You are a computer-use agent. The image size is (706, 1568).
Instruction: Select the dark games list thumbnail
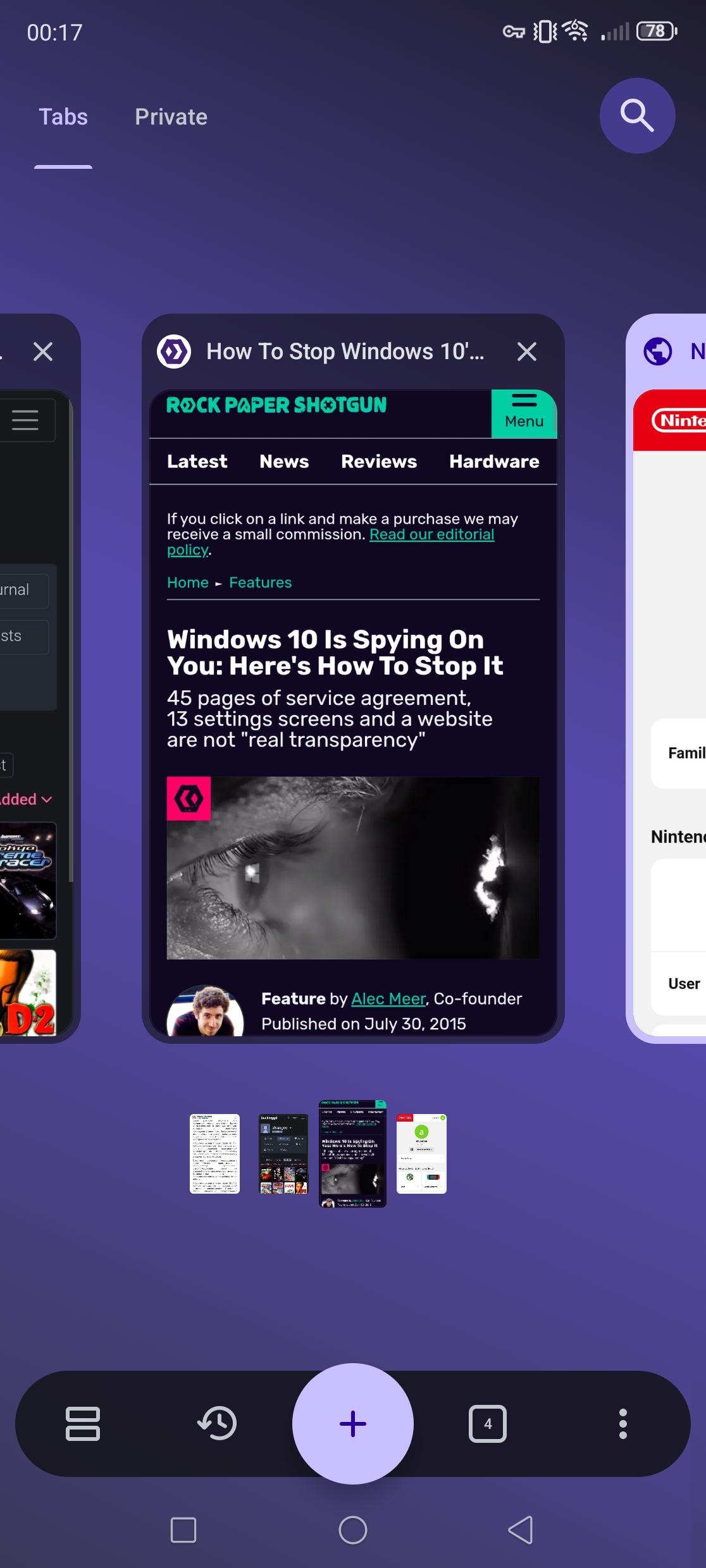pyautogui.click(x=283, y=1153)
